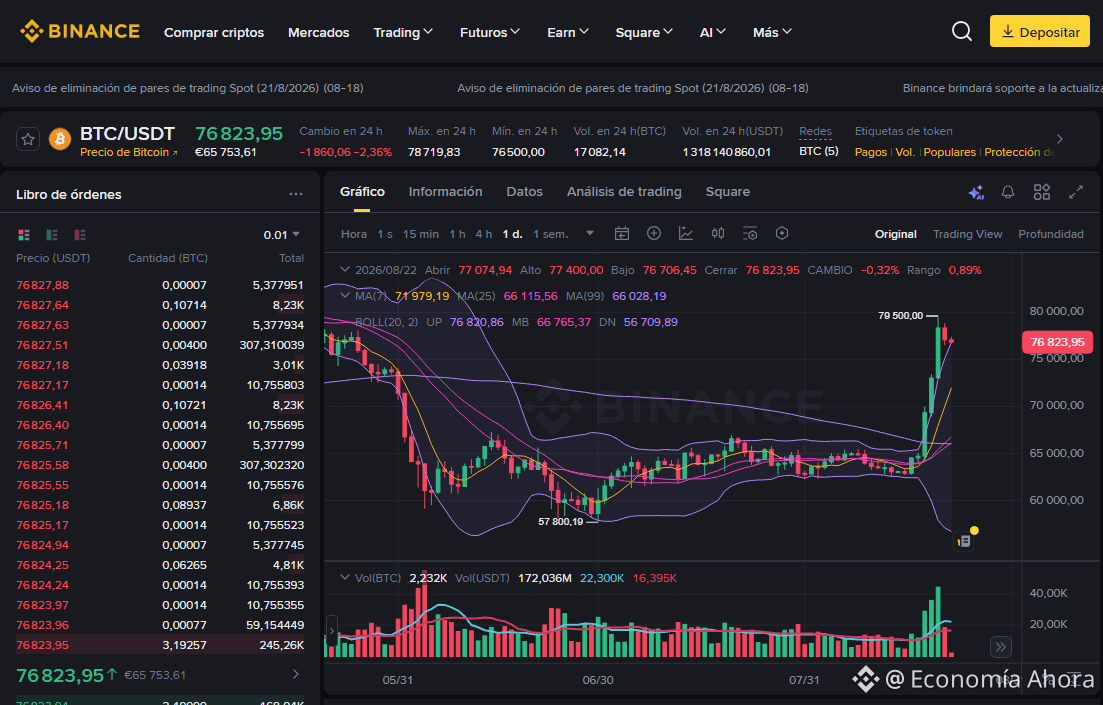Open more time intervals dropdown arrow
The image size is (1103, 705).
coord(589,234)
